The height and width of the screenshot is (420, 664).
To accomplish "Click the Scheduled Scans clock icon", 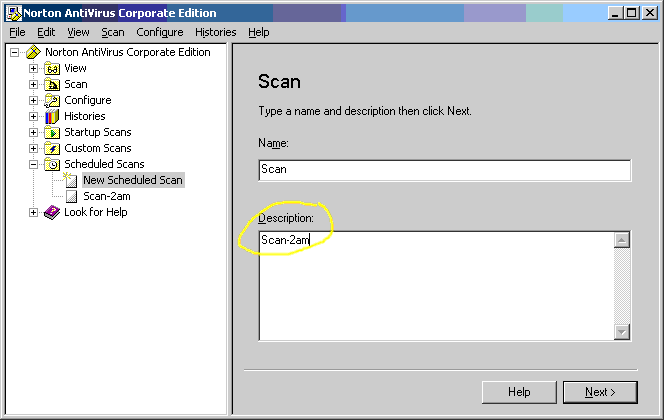I will [52, 164].
